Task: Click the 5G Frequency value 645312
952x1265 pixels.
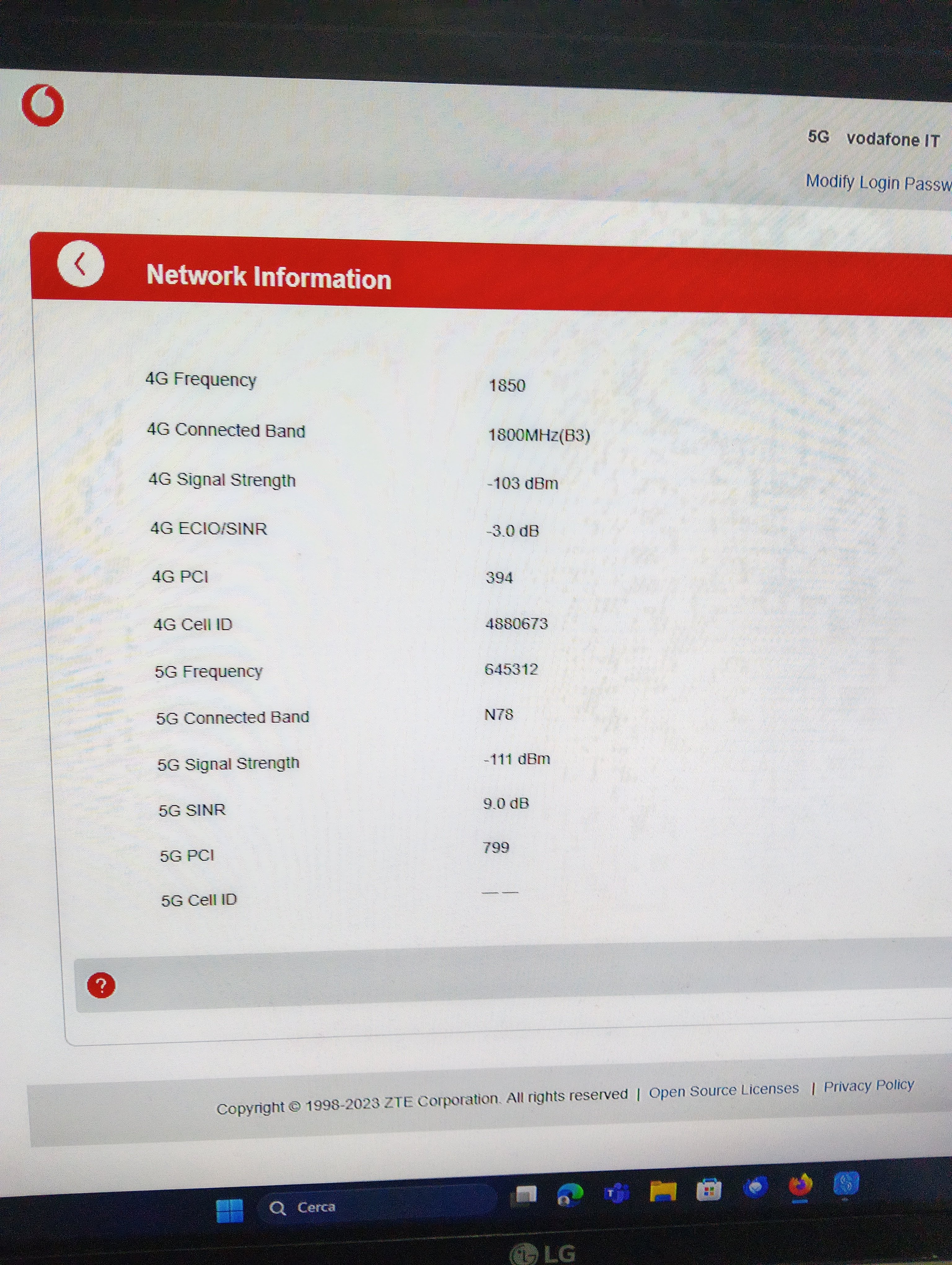Action: [511, 669]
